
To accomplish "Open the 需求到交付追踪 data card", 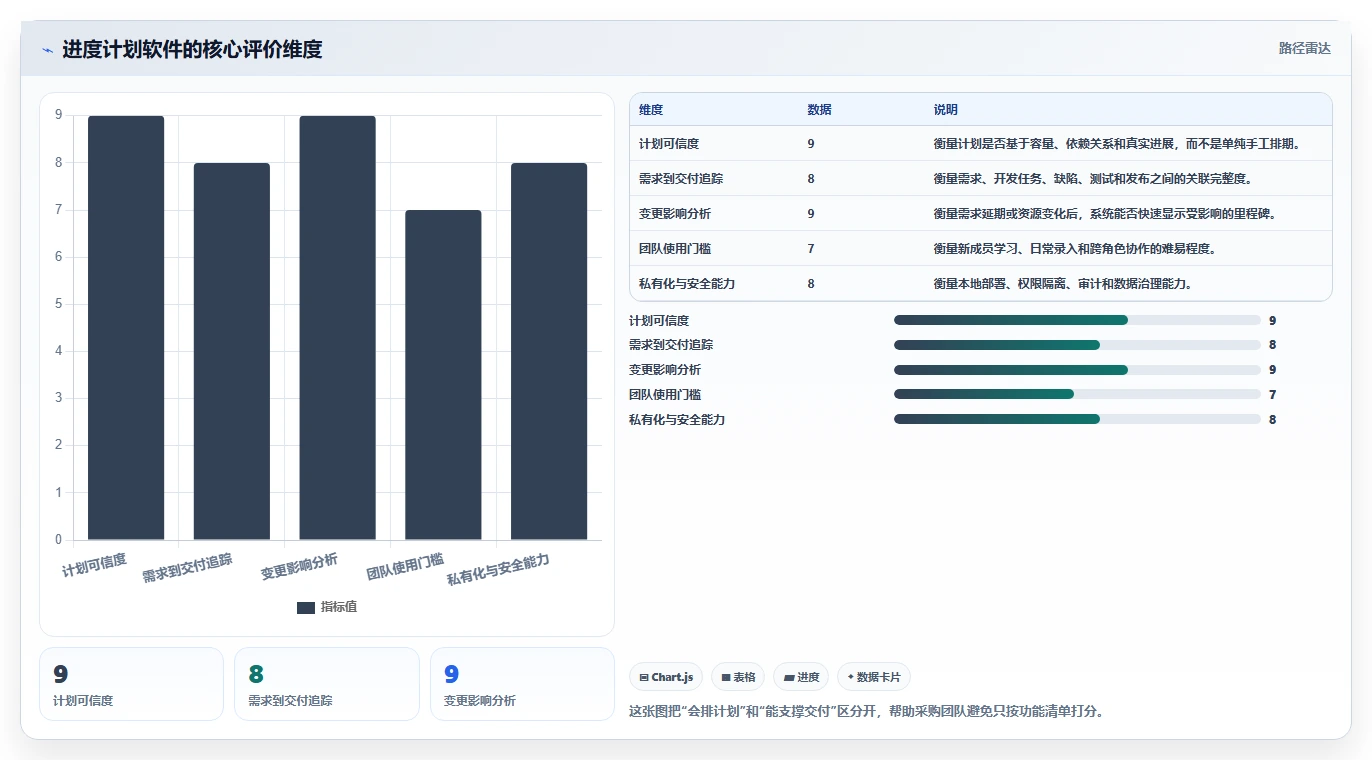I will [x=327, y=684].
